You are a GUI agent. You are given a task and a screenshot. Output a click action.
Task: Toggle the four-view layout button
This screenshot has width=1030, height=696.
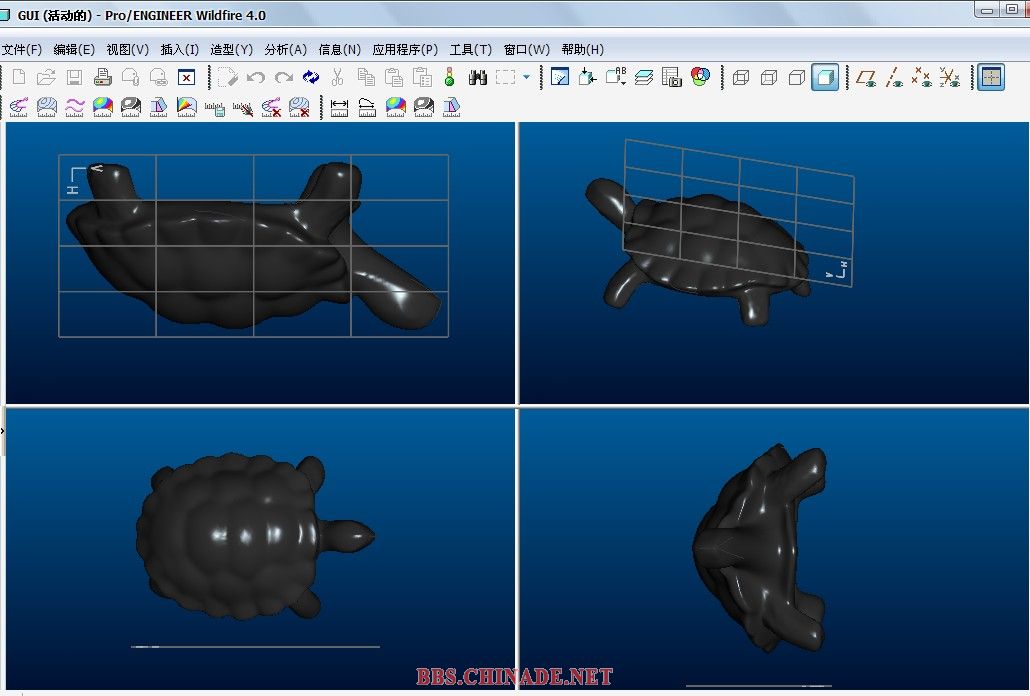[991, 77]
